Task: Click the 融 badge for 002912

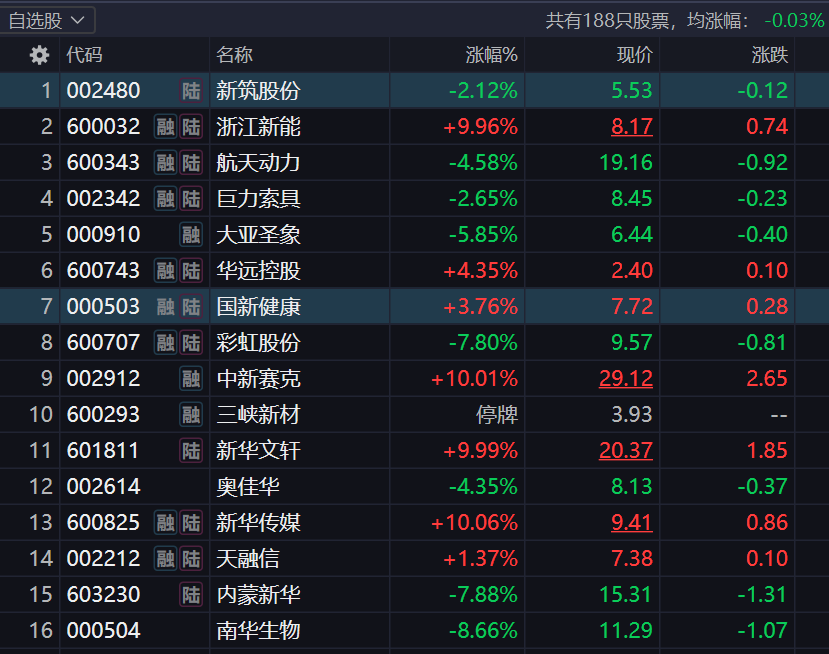Action: [x=191, y=379]
